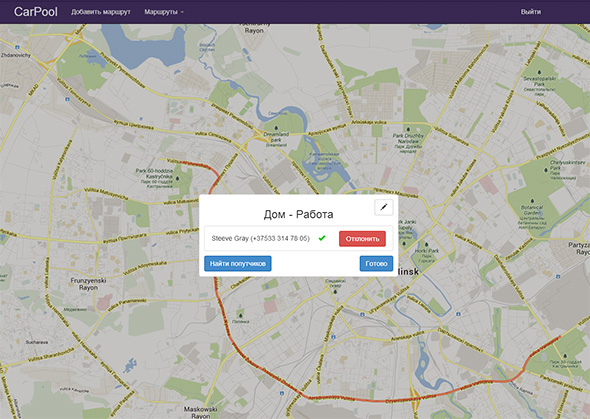Click the Botanical Garden tree icon
Viewport: 590px width, 419px height.
point(532,202)
